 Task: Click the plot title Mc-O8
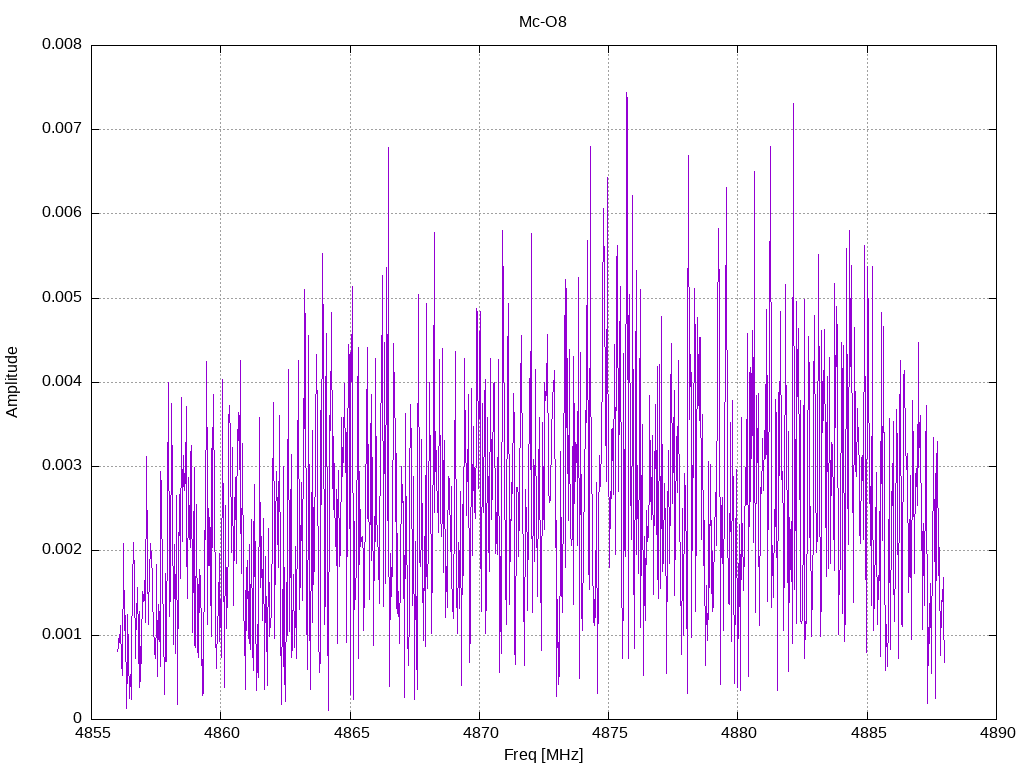tap(543, 22)
